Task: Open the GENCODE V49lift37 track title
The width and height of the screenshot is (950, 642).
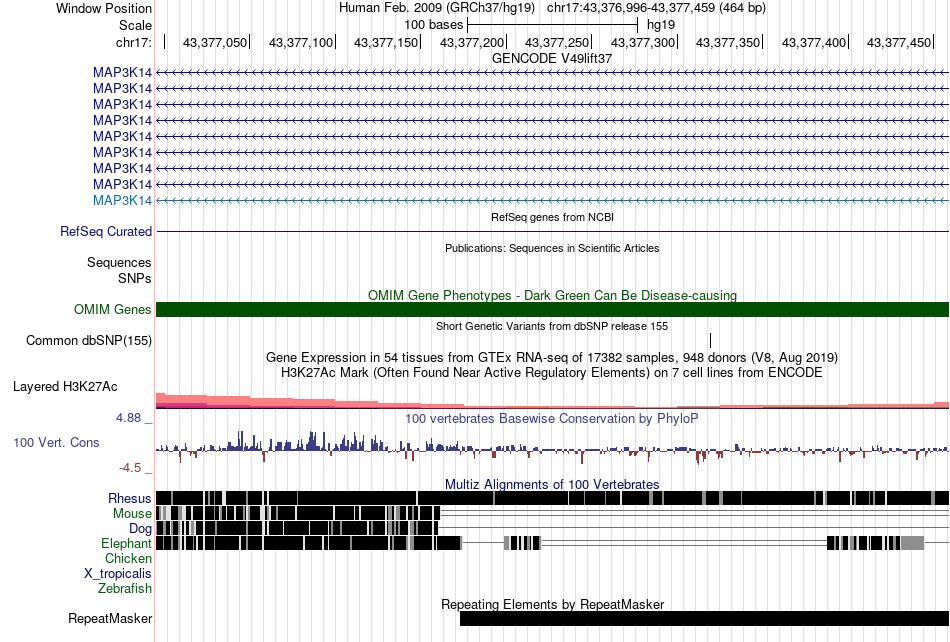Action: tap(552, 58)
